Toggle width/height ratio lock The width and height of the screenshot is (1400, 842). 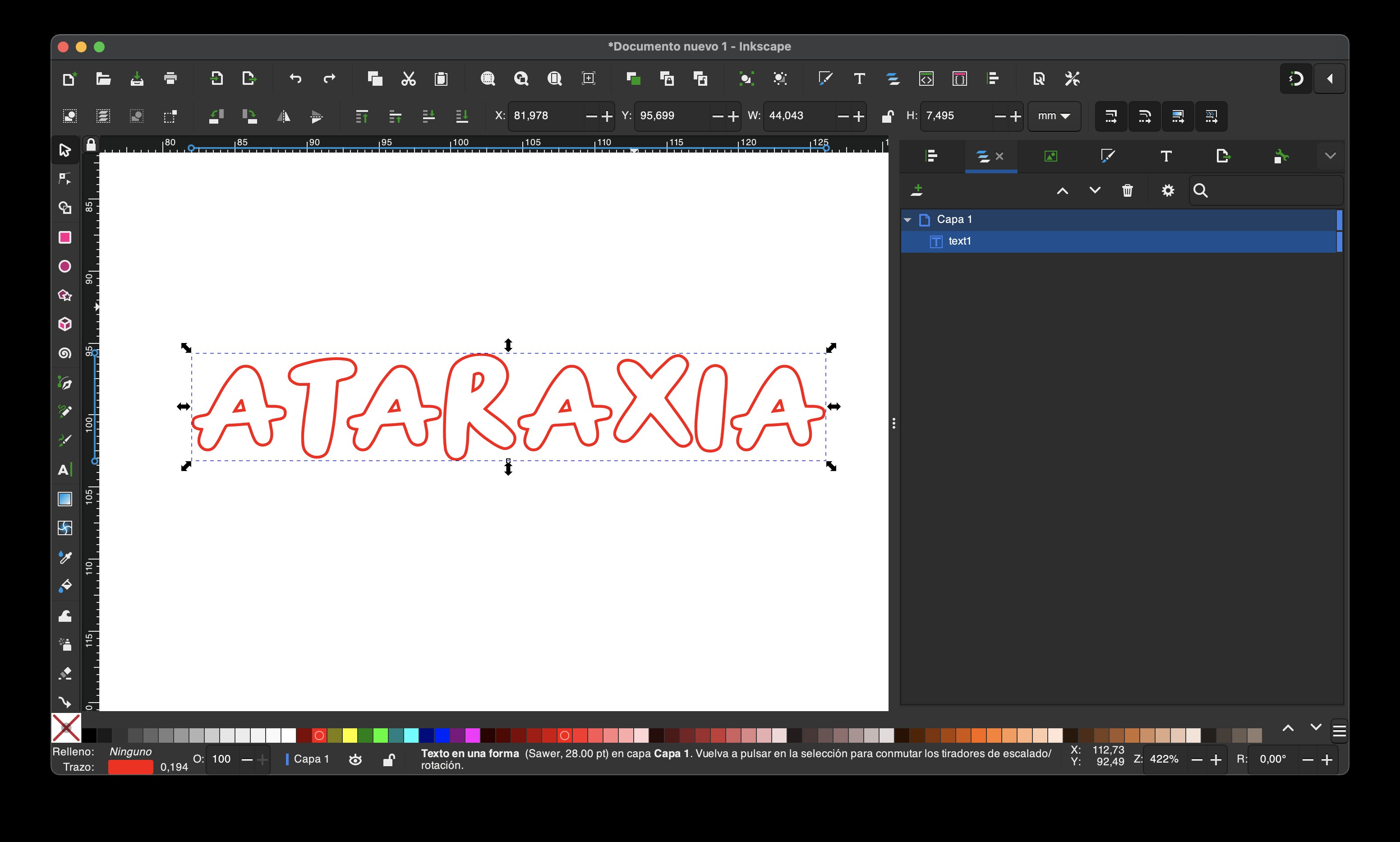point(888,116)
